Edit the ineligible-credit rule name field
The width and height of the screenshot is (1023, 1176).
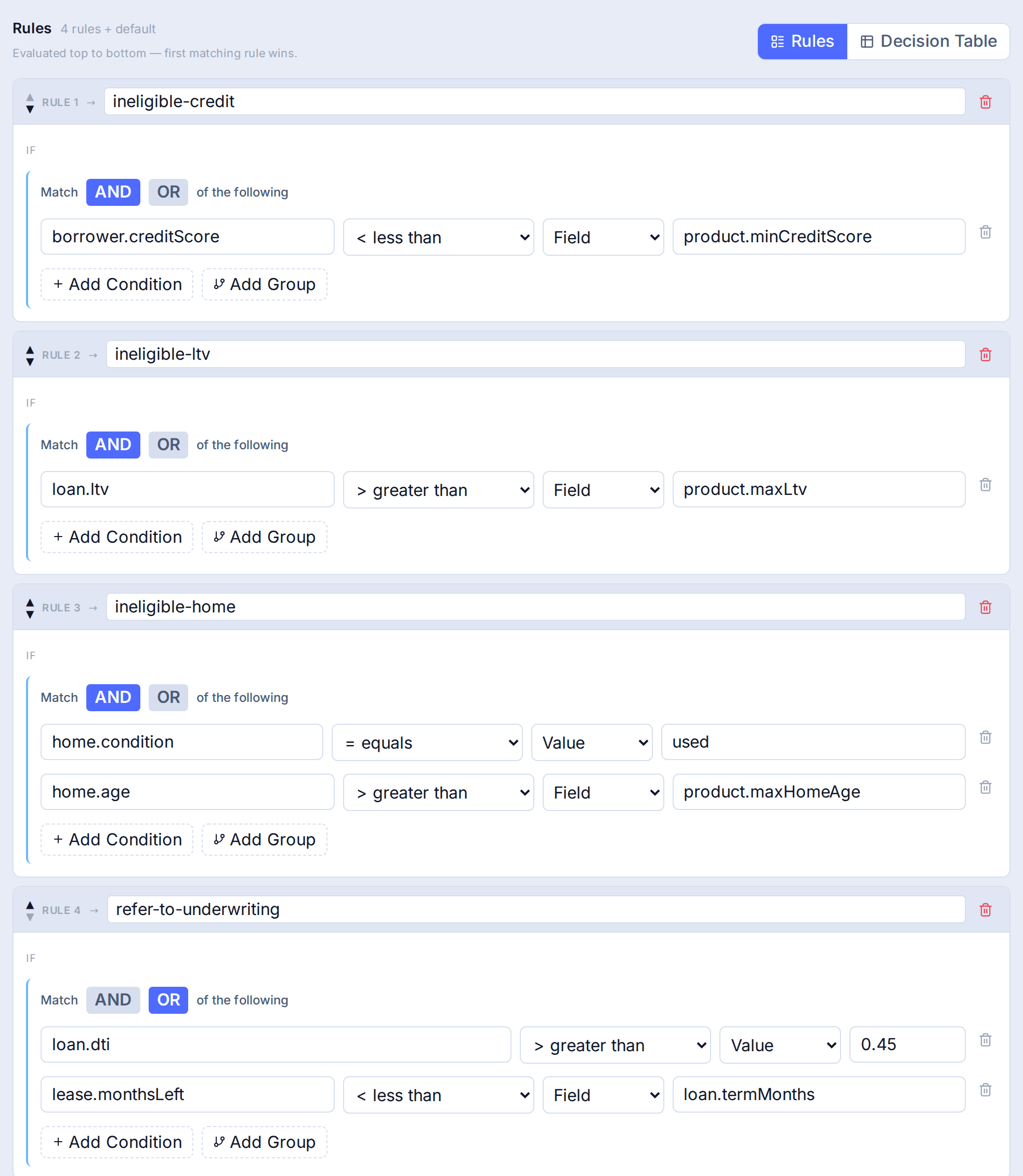[534, 101]
